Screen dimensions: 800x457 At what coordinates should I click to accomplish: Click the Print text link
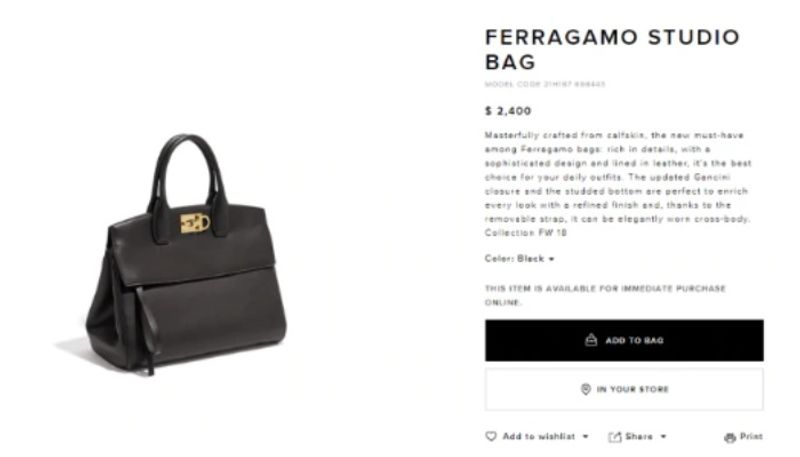pos(752,436)
